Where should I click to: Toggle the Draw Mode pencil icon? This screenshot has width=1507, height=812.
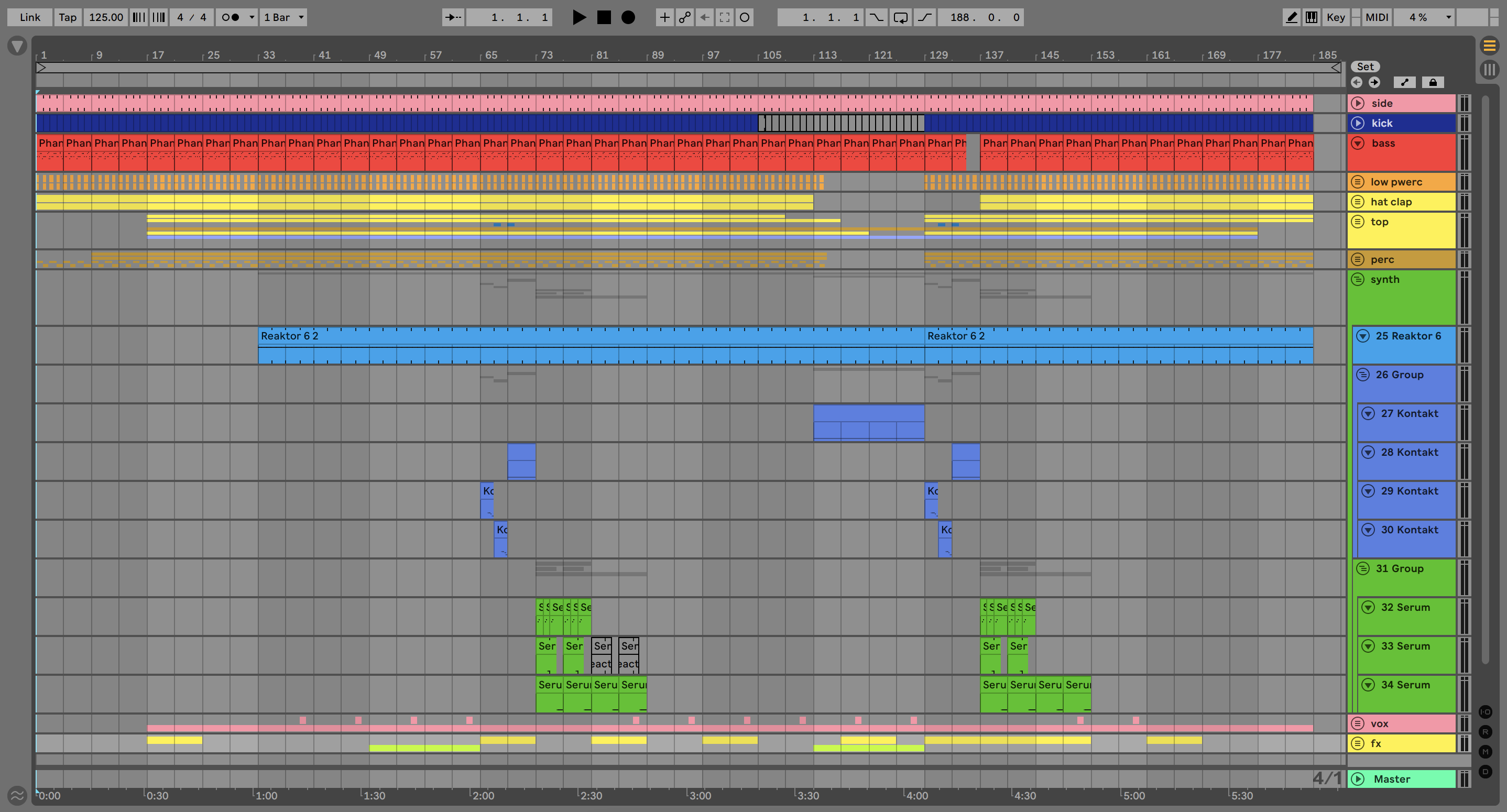(1291, 17)
